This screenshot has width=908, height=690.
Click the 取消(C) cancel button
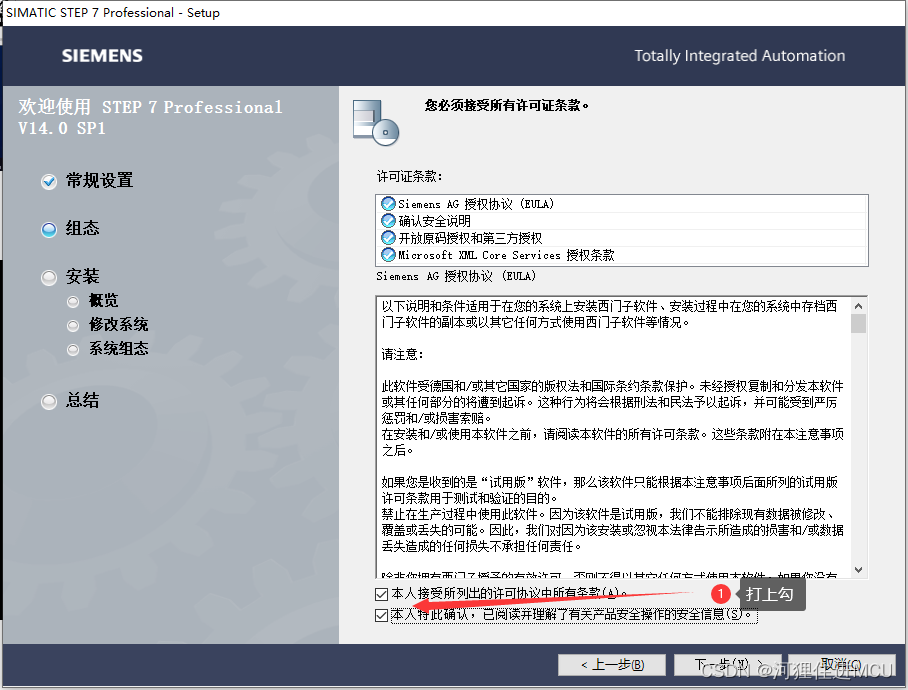coord(842,665)
